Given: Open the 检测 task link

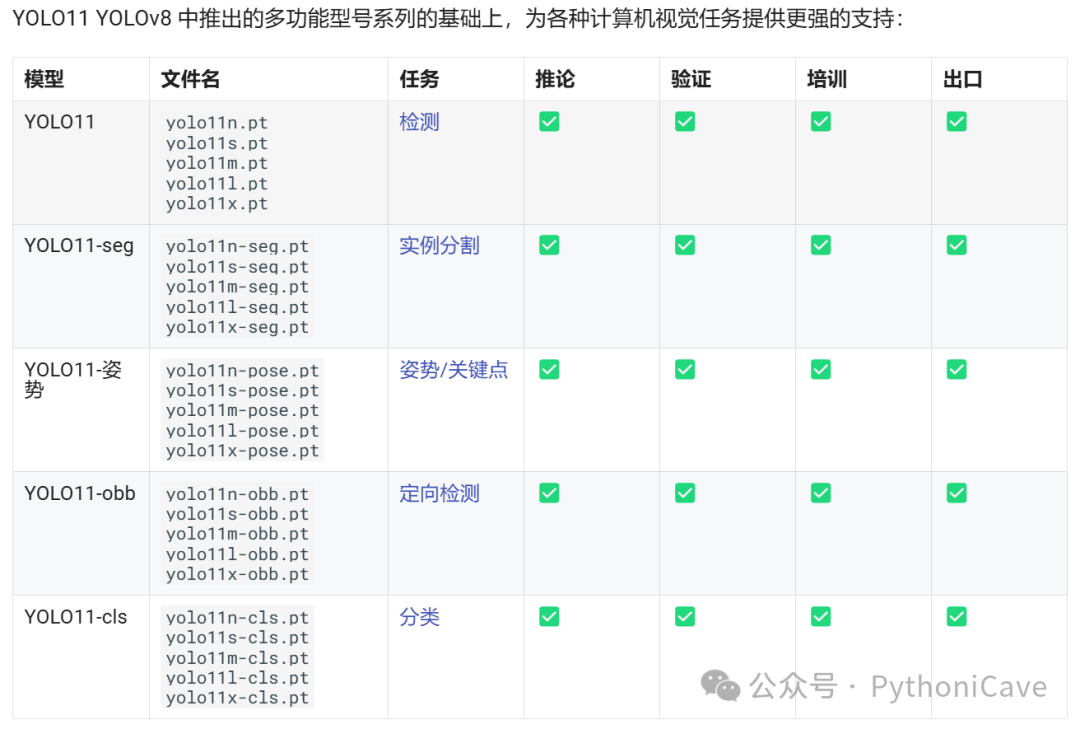Looking at the screenshot, I should point(419,122).
